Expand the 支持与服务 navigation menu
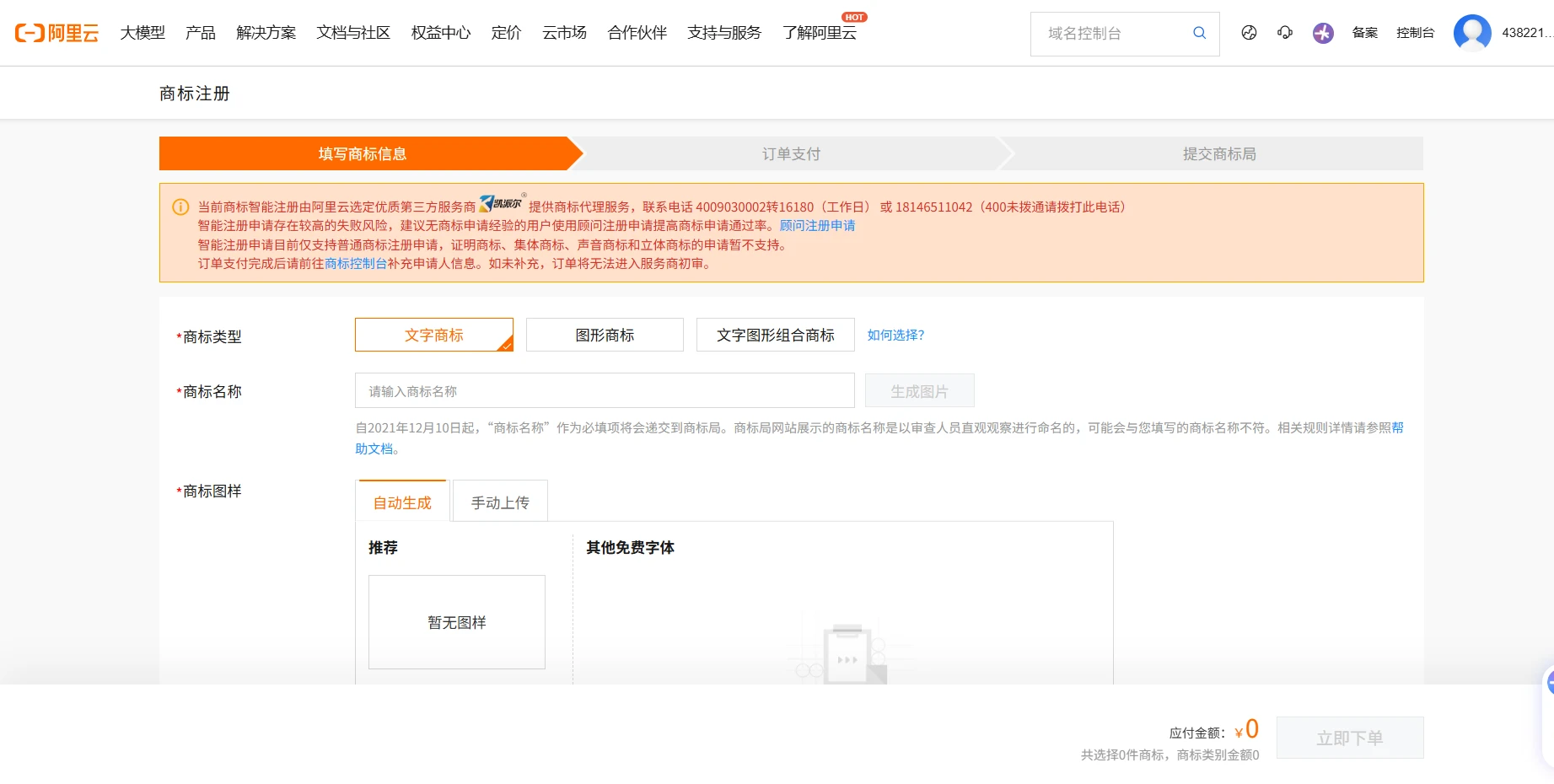This screenshot has width=1554, height=784. [723, 33]
